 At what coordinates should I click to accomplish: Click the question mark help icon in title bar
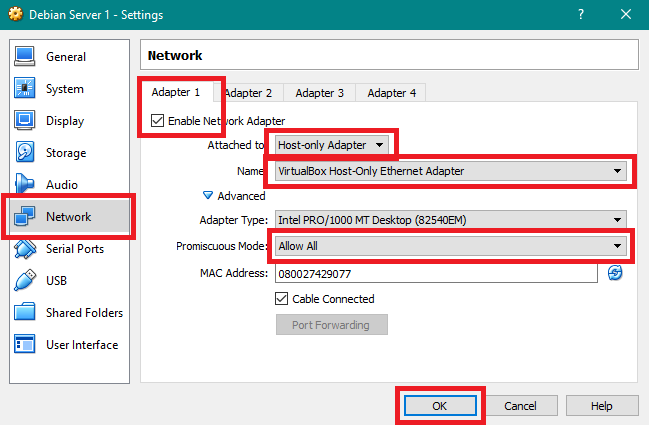(581, 14)
